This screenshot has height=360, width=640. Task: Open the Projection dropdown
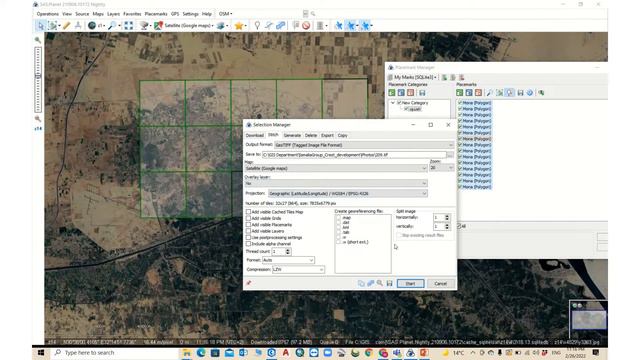348,193
